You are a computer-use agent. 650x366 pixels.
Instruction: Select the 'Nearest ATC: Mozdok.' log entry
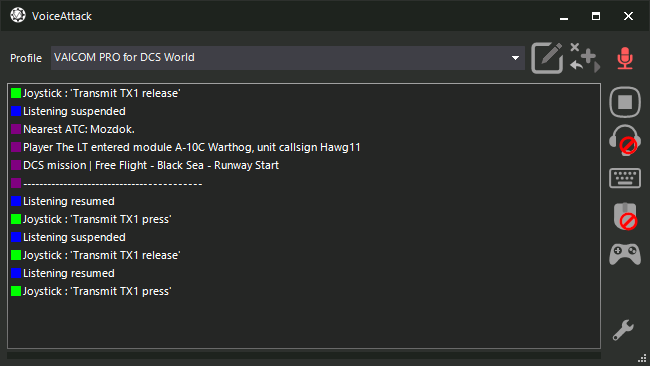(x=79, y=129)
